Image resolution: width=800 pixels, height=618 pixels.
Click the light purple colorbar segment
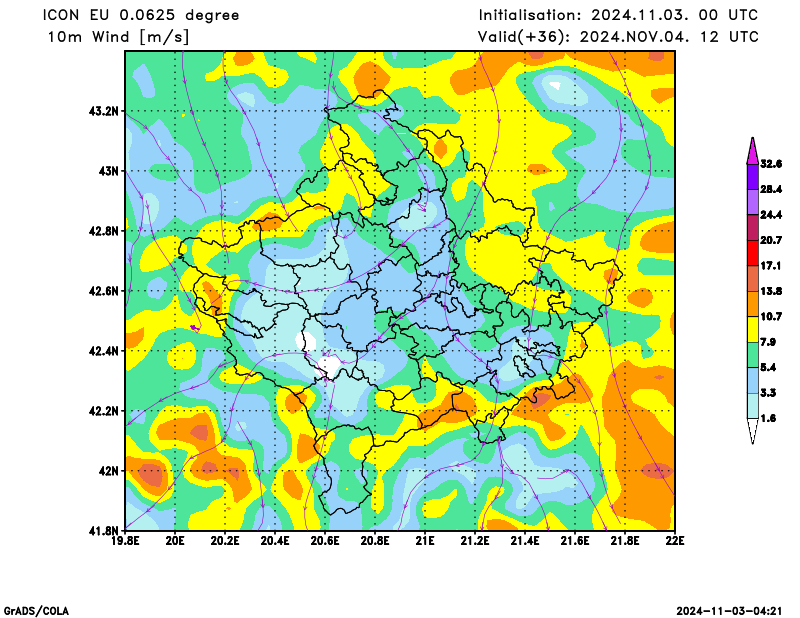tap(753, 202)
